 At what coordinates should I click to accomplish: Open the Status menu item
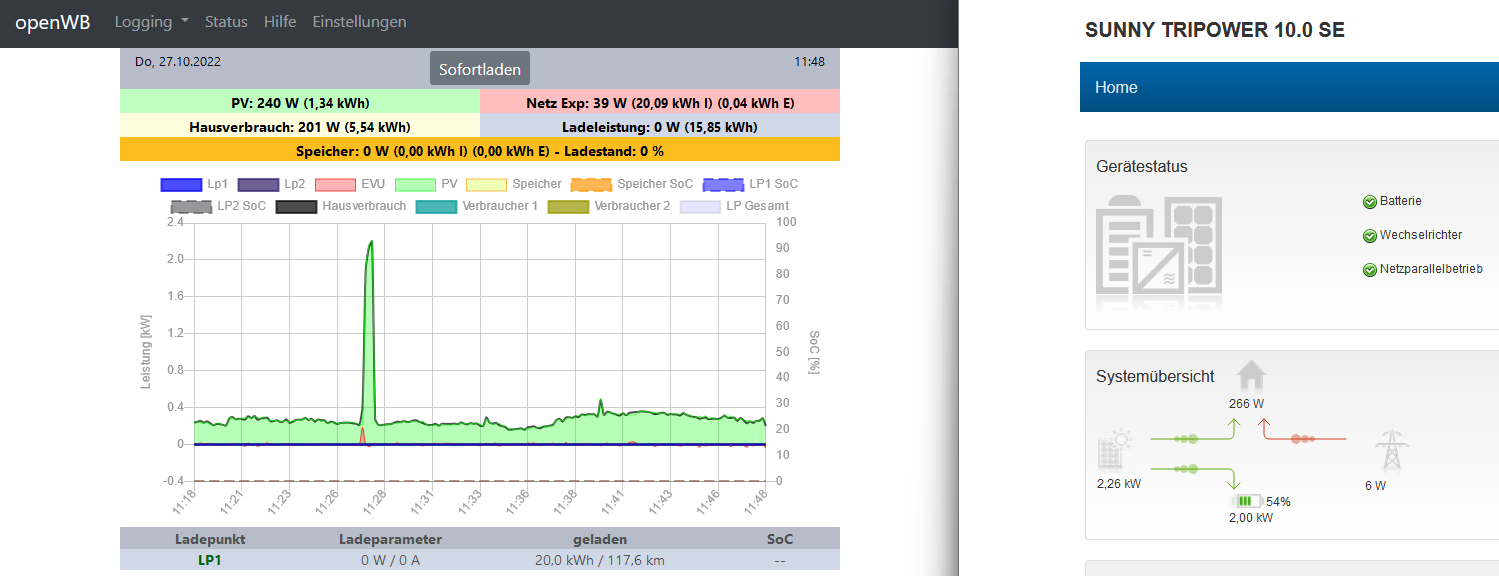coord(226,21)
